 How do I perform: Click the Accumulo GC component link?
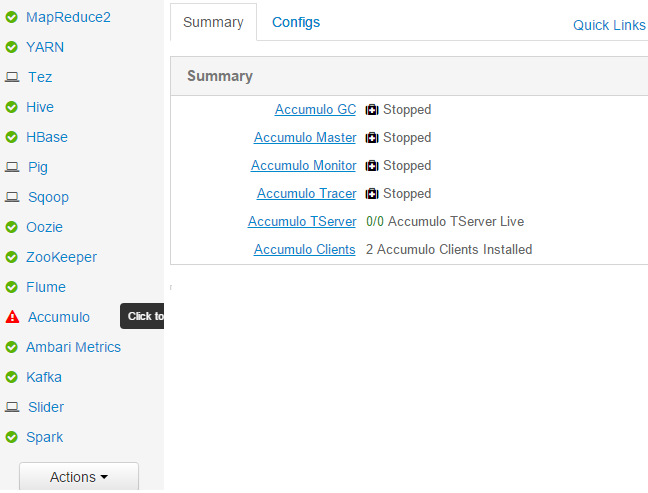315,109
